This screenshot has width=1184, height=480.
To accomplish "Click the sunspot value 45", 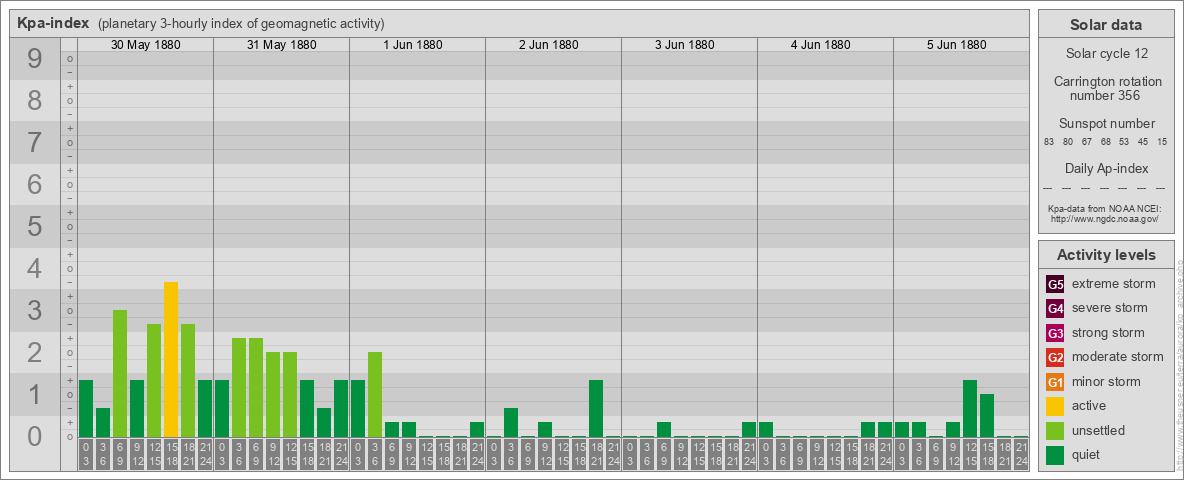I will (1143, 142).
